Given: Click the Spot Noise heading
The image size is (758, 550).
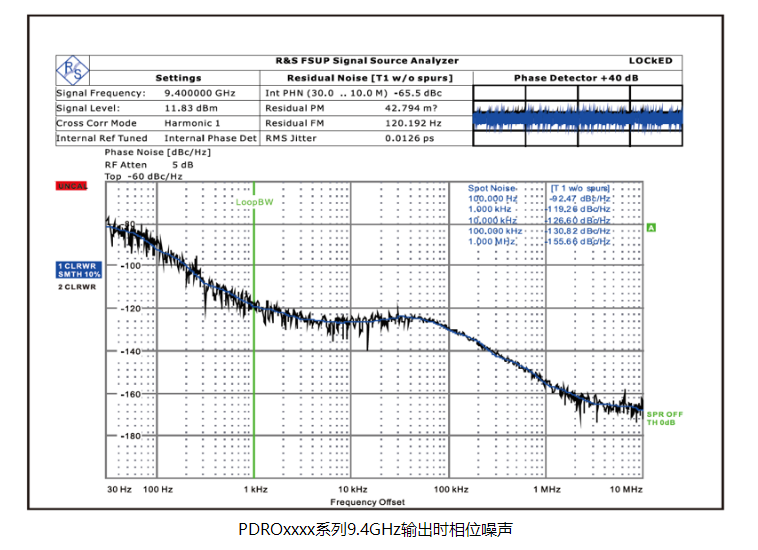Looking at the screenshot, I should point(492,188).
